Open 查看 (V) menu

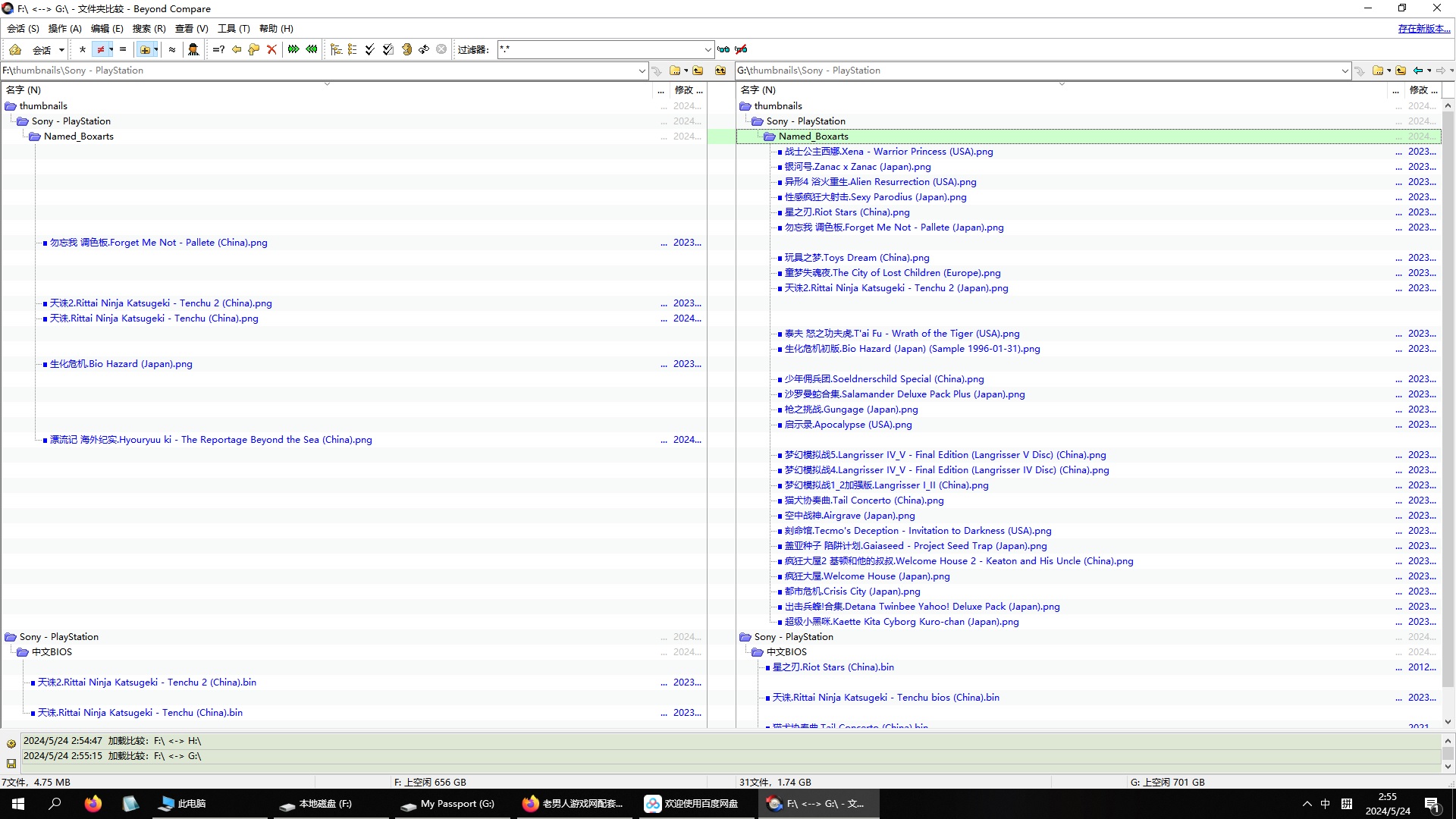click(x=191, y=28)
